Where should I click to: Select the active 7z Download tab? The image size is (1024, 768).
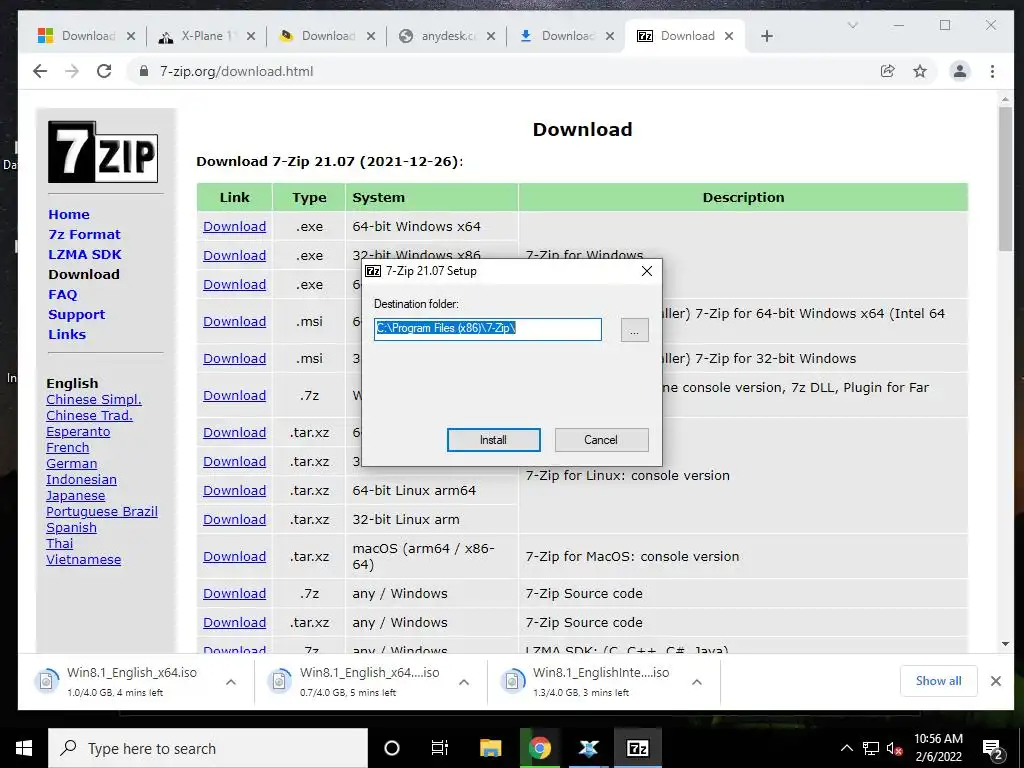point(684,36)
